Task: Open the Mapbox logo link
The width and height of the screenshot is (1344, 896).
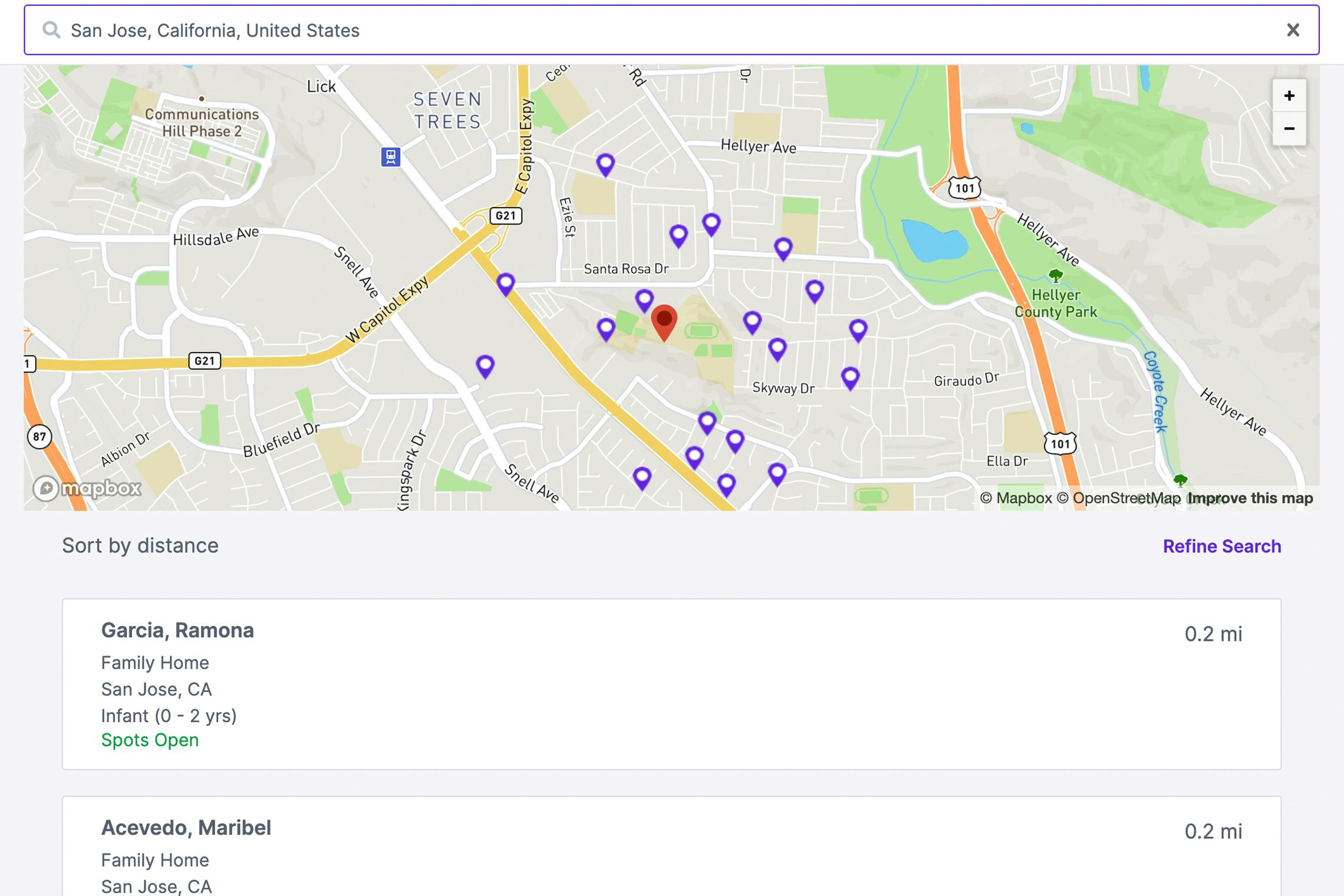Action: [87, 488]
